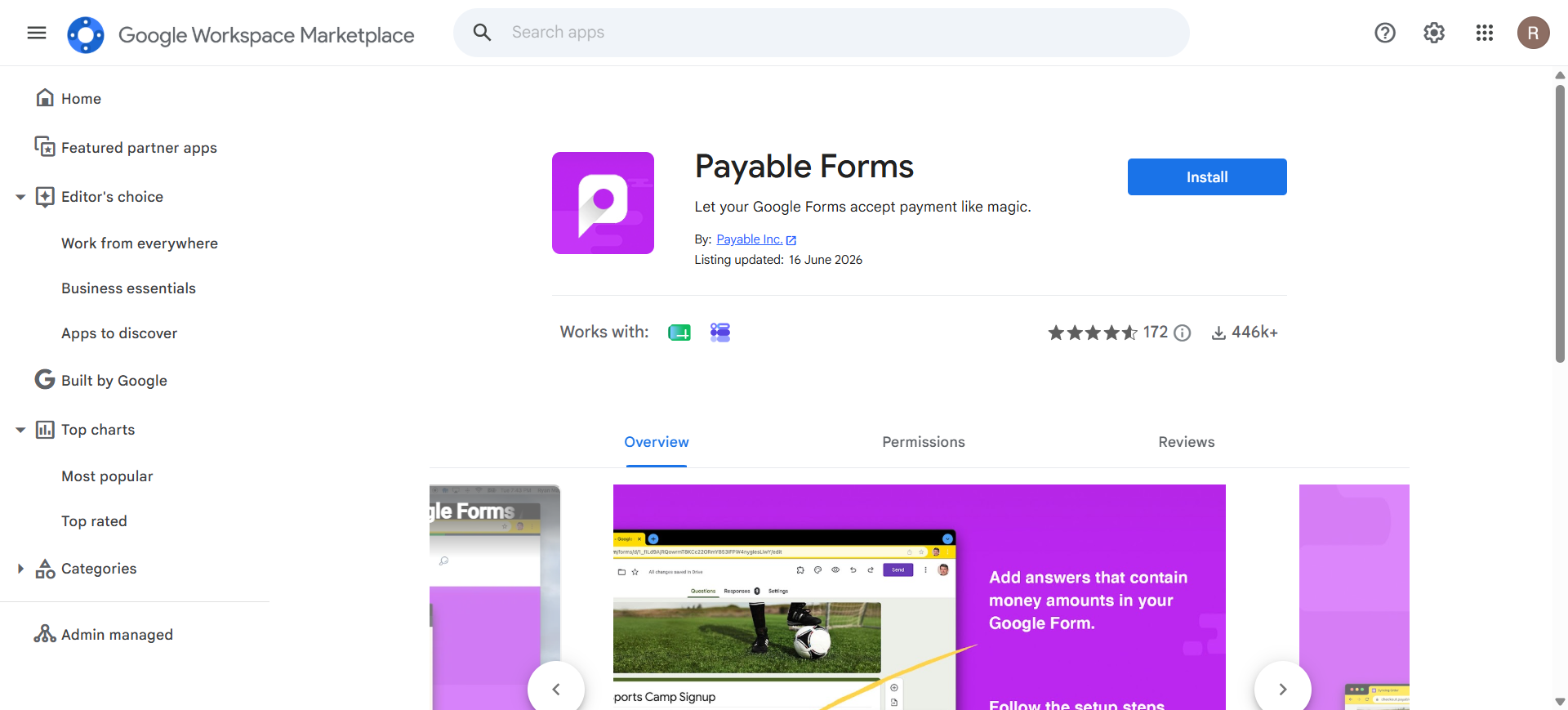The image size is (1568, 710).
Task: Select Editor's choice label
Action: (112, 197)
